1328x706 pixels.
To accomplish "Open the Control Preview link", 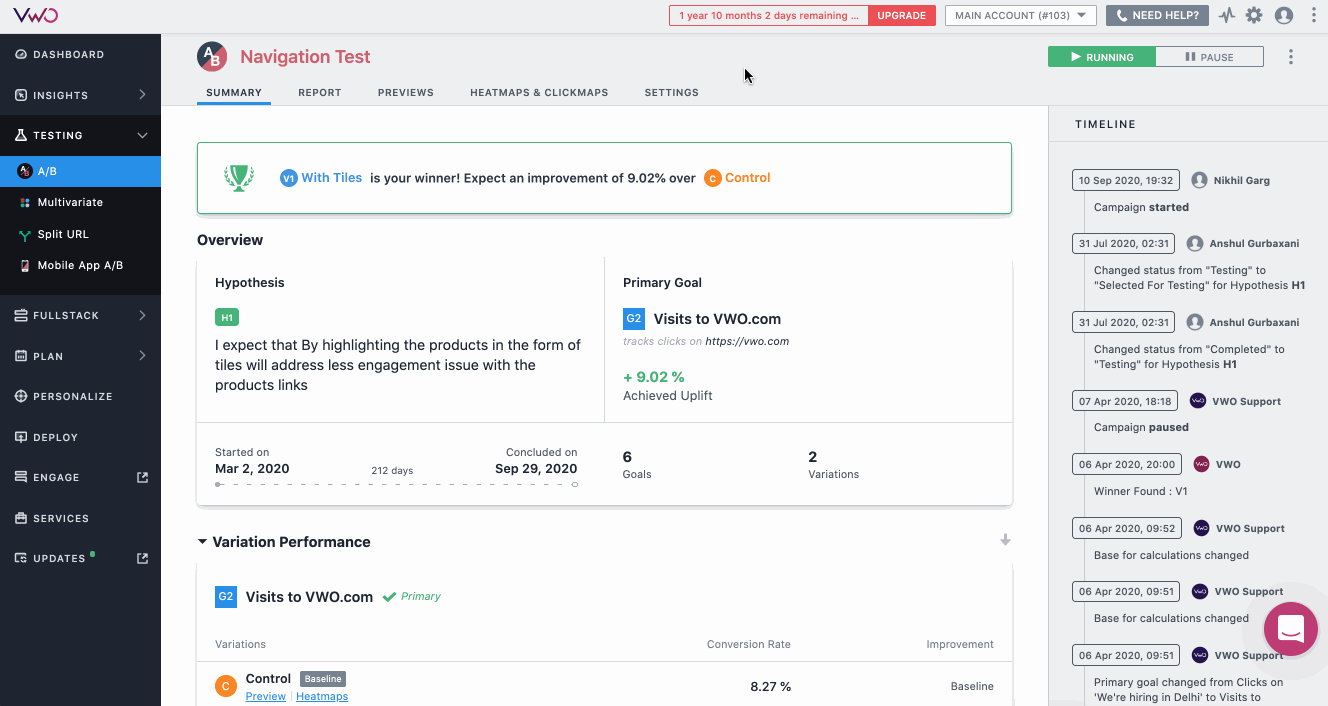I will [266, 696].
